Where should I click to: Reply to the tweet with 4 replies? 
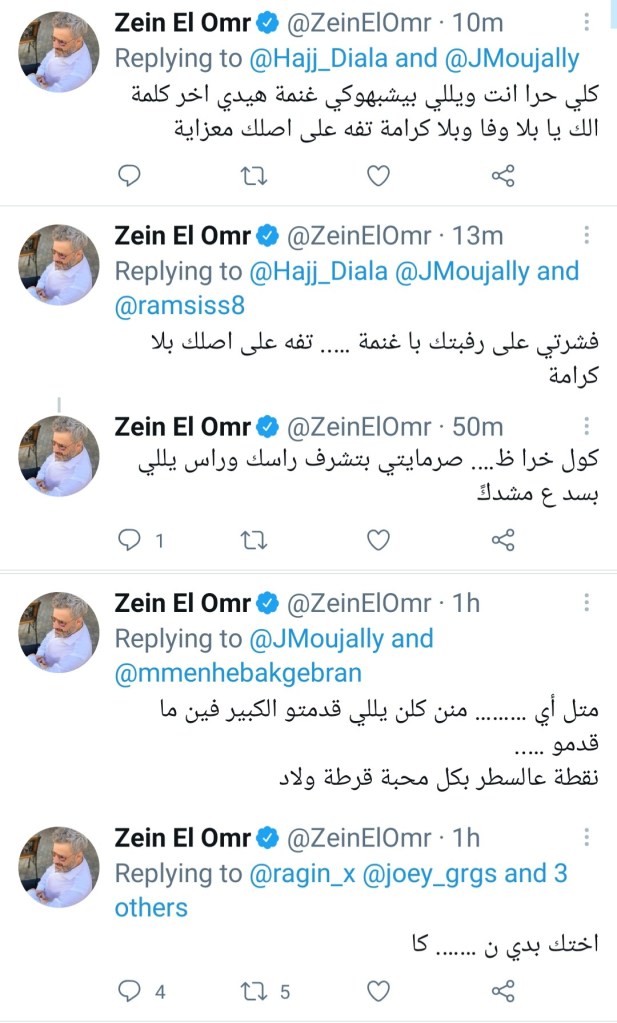pos(129,990)
